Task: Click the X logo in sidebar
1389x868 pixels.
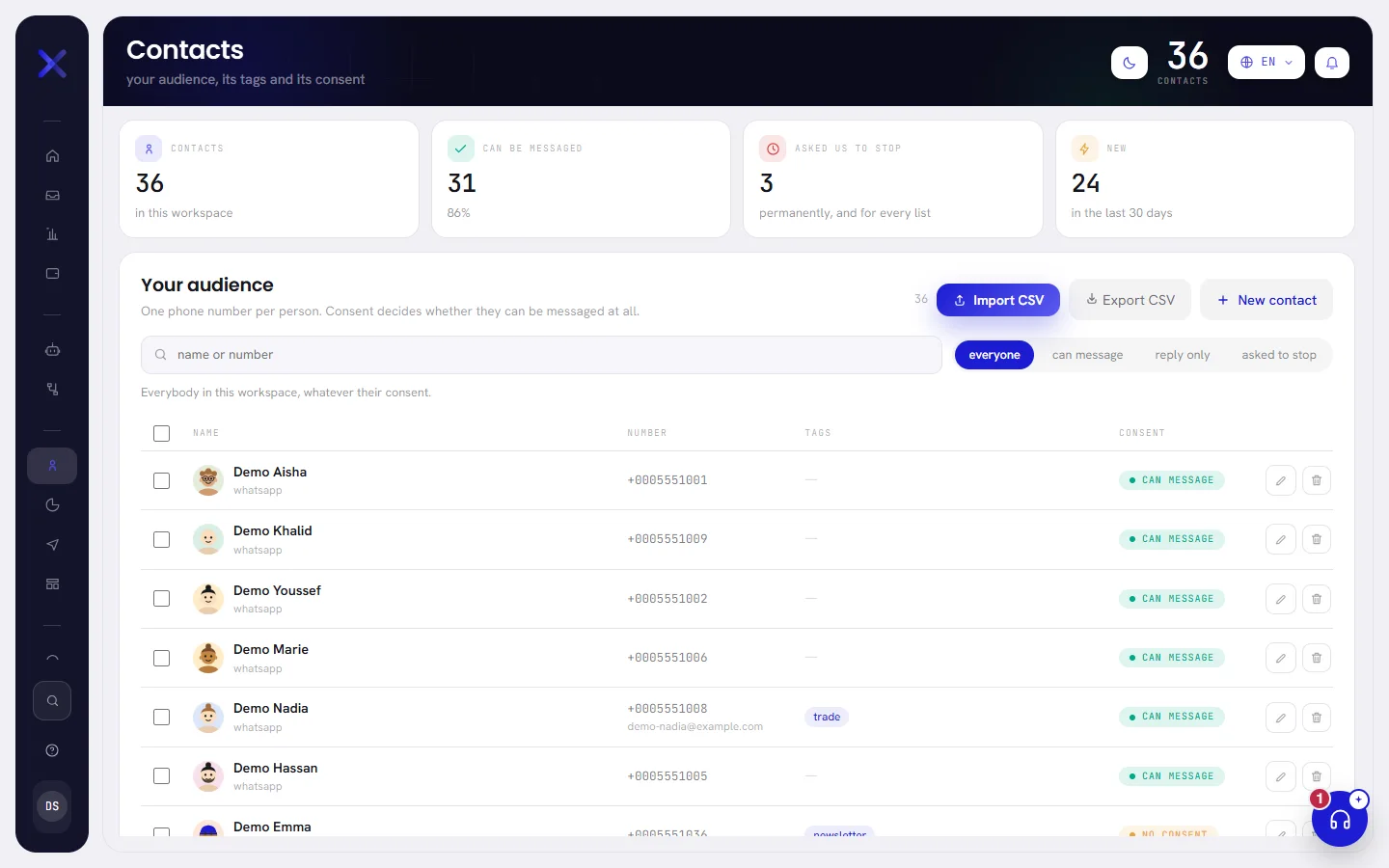Action: (x=52, y=64)
